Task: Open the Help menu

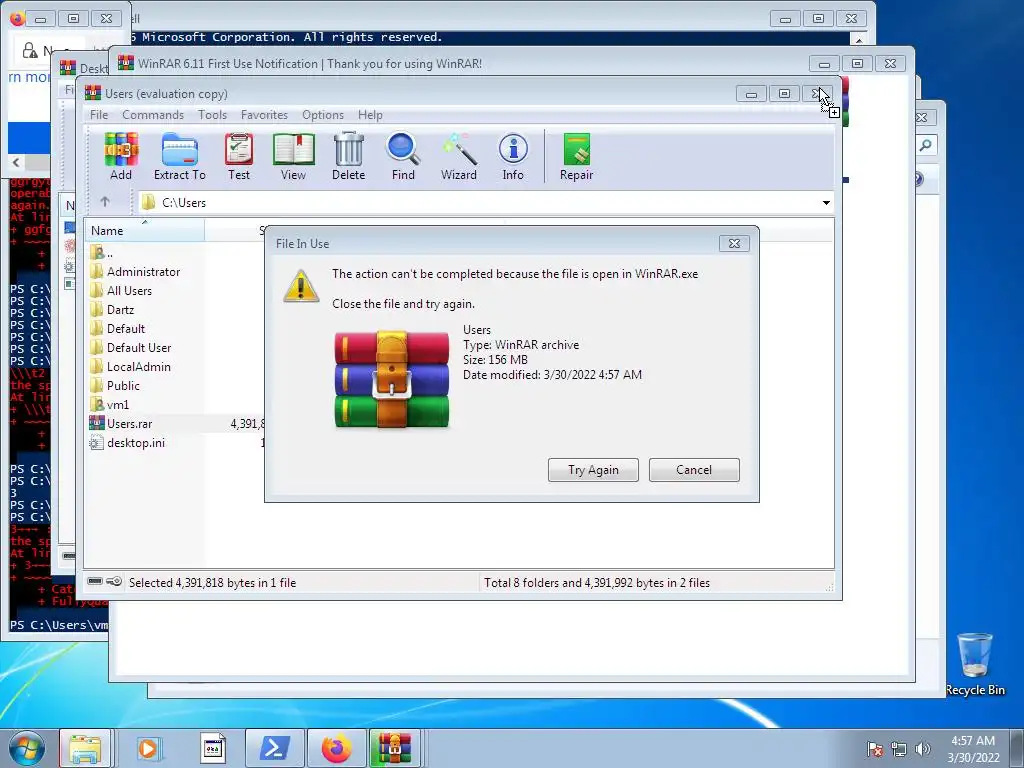Action: (370, 115)
